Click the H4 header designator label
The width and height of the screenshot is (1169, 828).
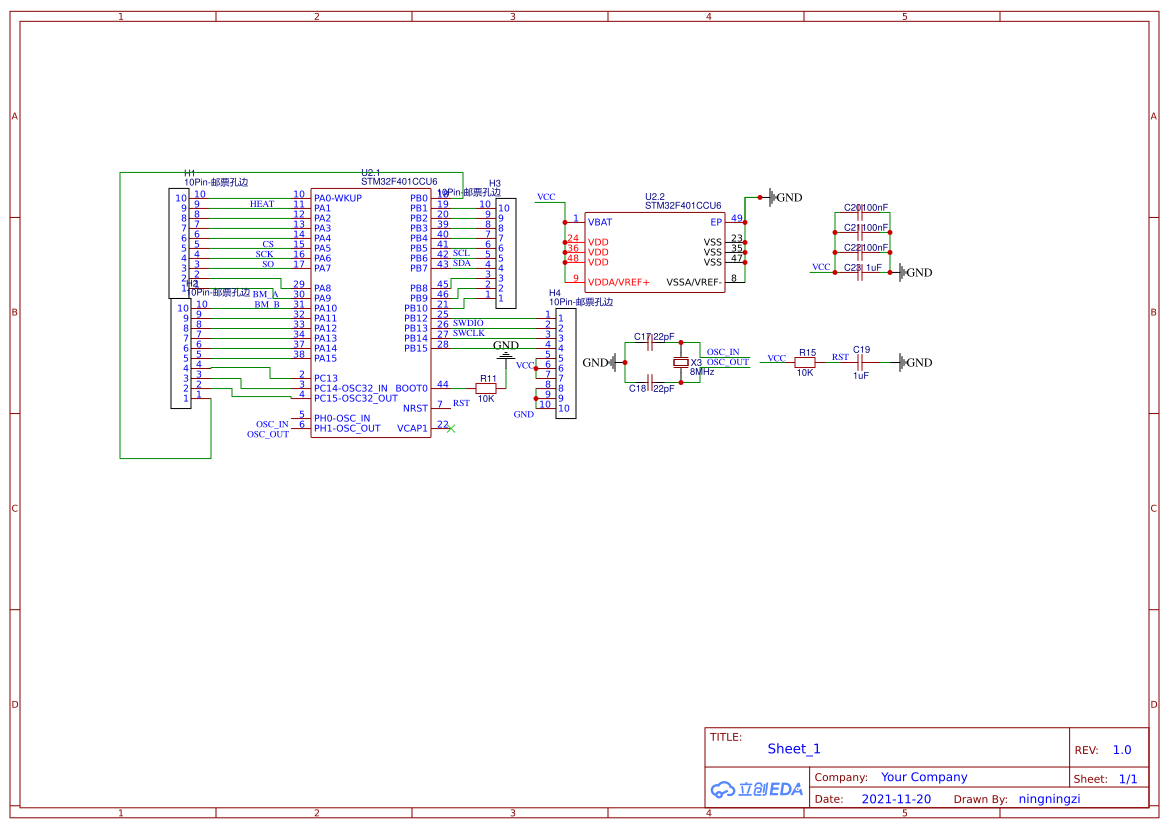click(x=555, y=292)
